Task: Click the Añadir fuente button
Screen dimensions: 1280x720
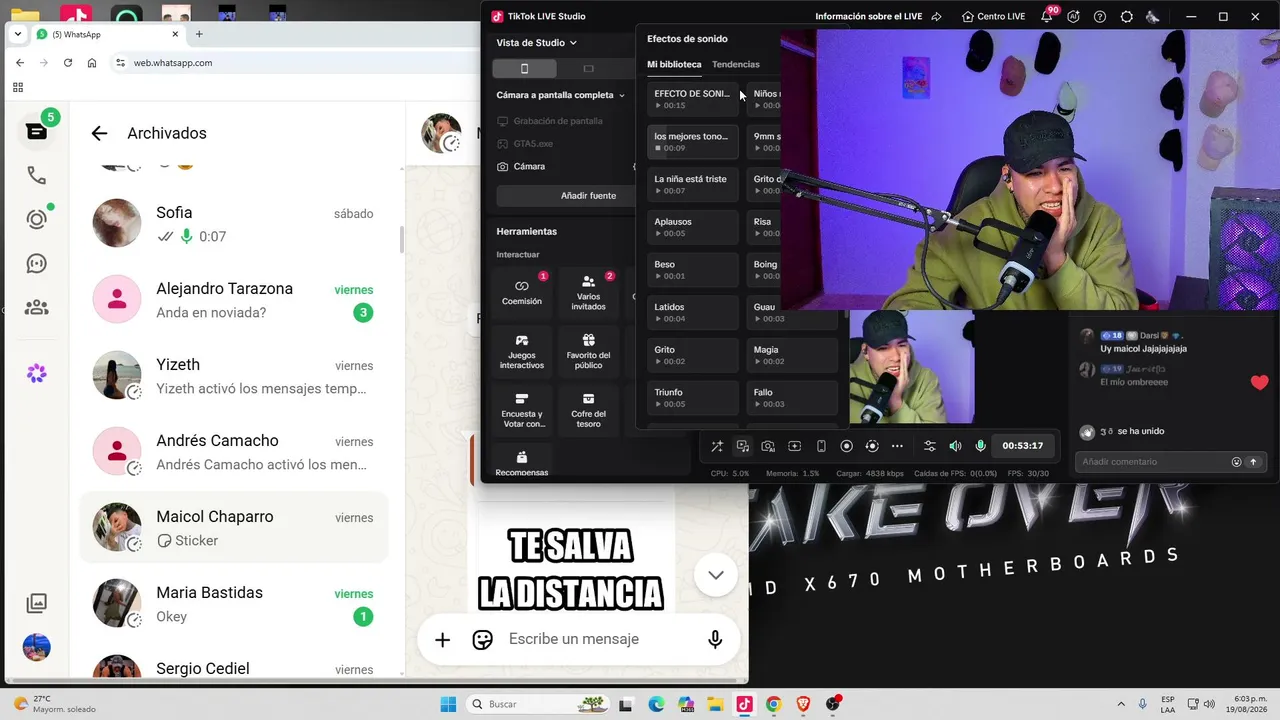Action: (x=588, y=196)
